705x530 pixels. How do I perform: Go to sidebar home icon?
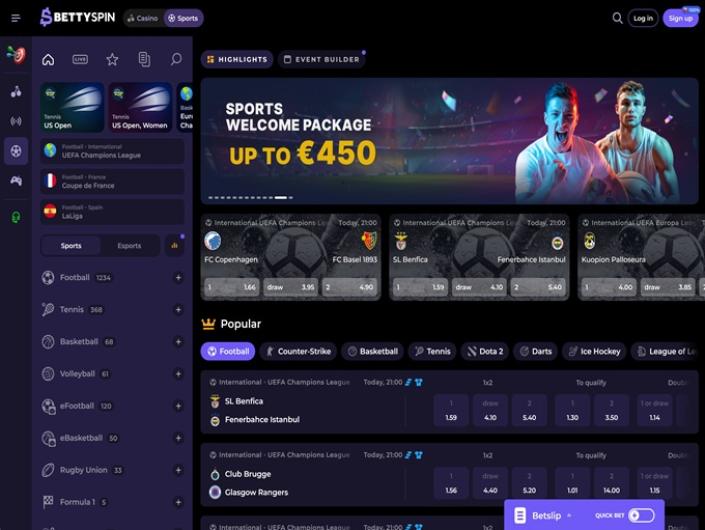click(48, 59)
